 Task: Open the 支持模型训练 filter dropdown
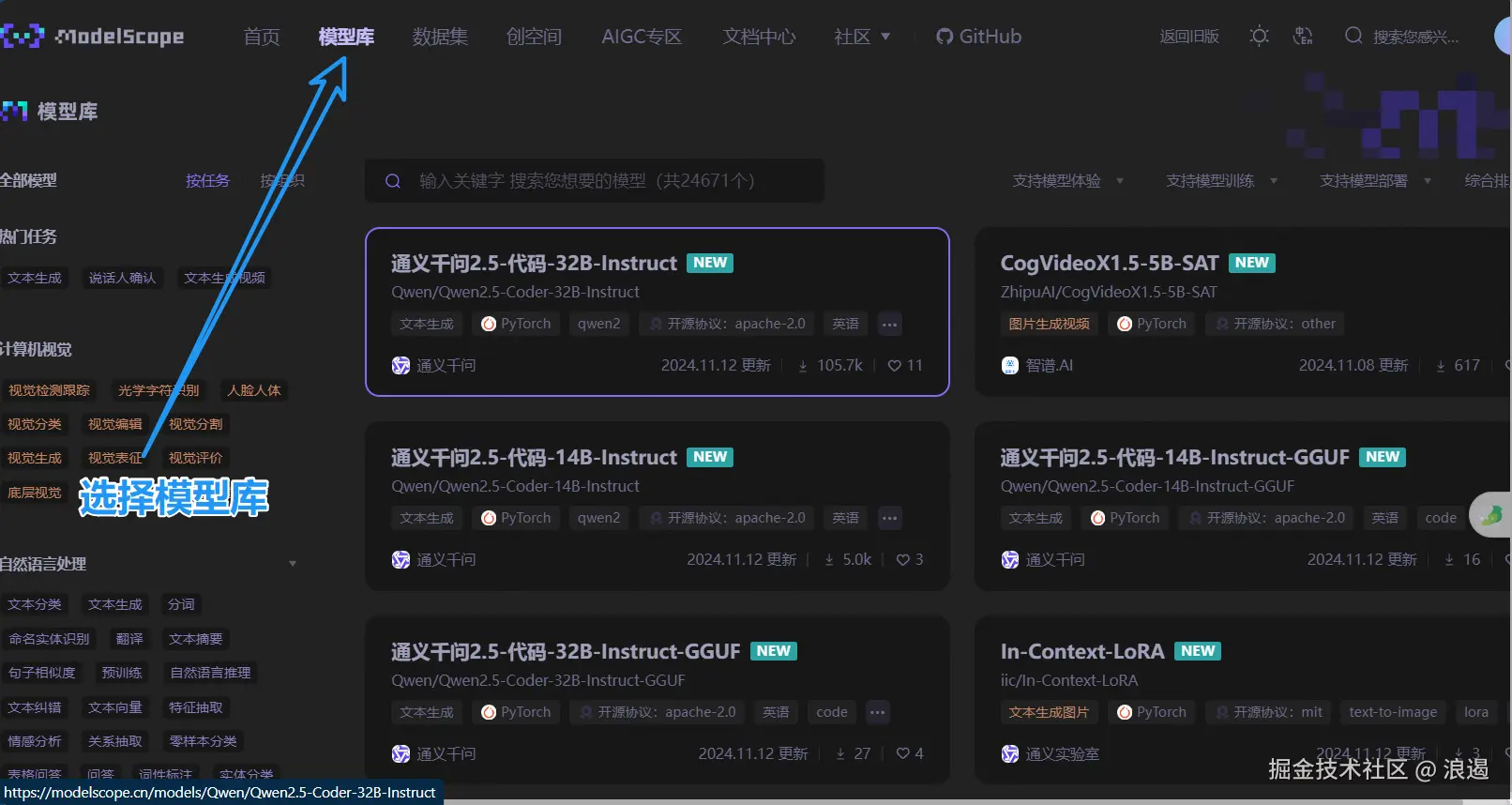1221,180
